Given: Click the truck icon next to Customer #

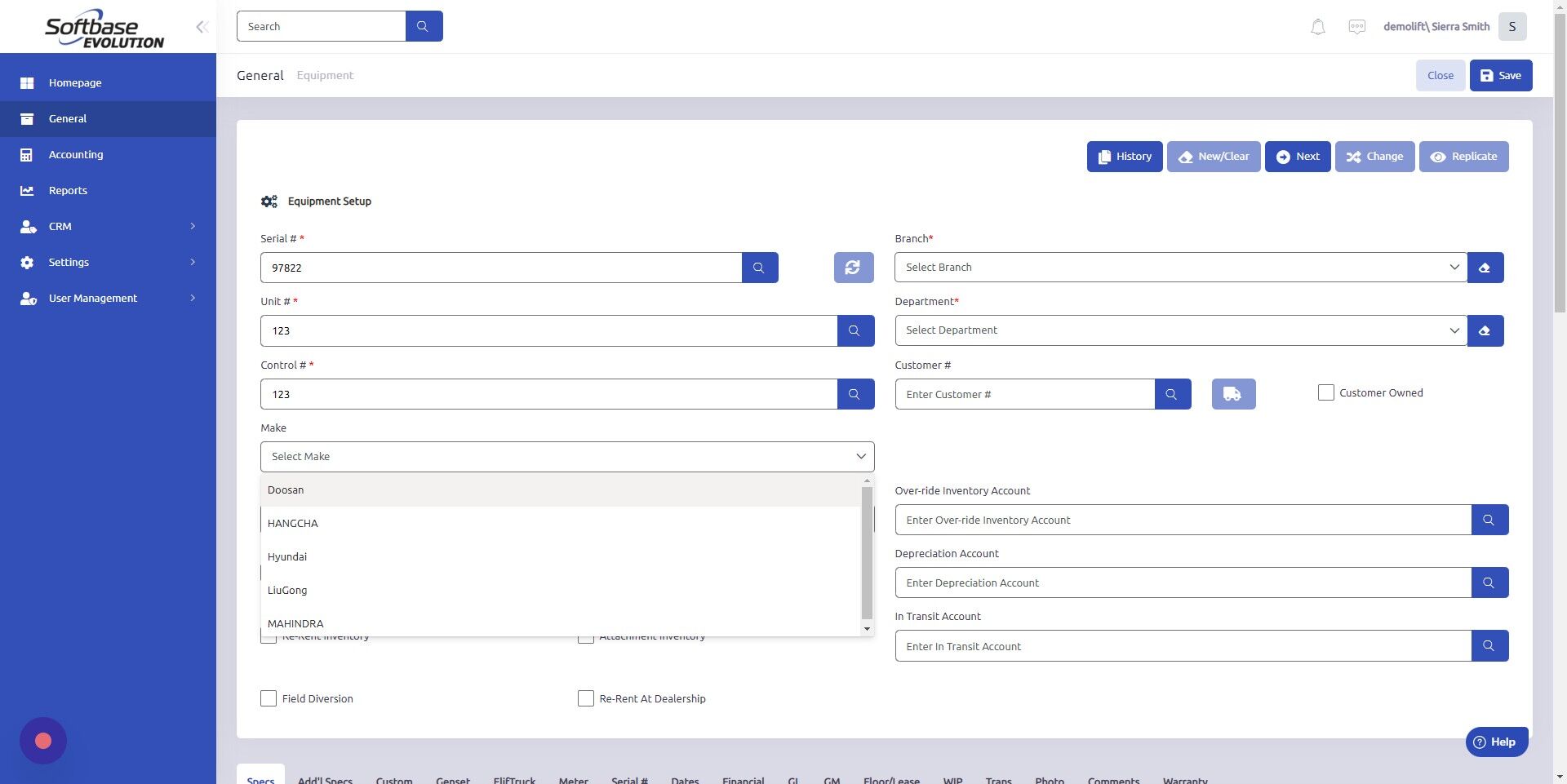Looking at the screenshot, I should [x=1232, y=393].
